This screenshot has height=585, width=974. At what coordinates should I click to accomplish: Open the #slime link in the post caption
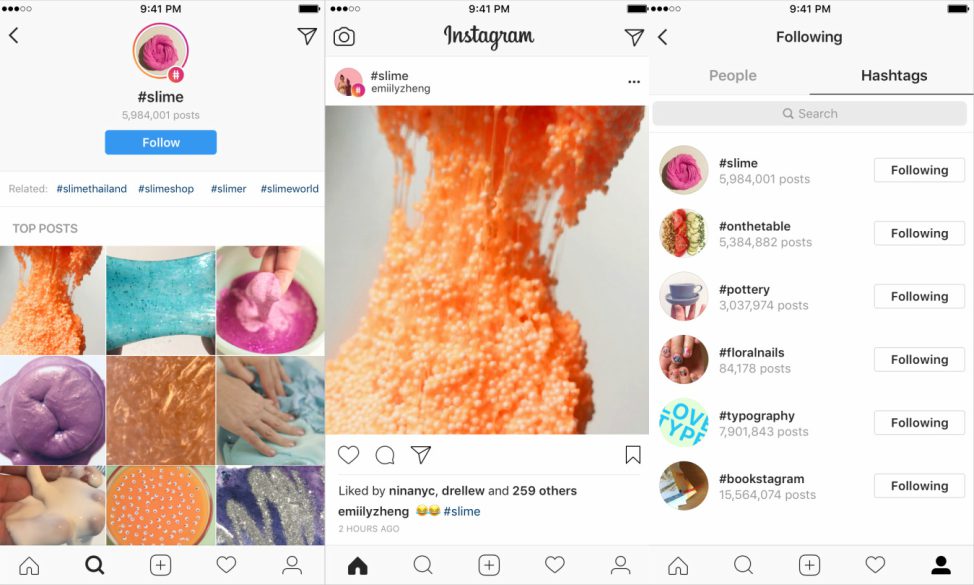(462, 511)
